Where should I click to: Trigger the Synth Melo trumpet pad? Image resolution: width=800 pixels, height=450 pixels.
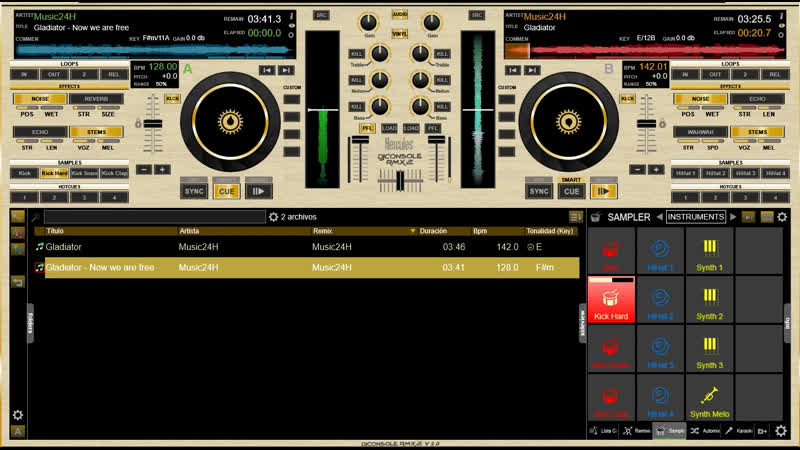[709, 397]
